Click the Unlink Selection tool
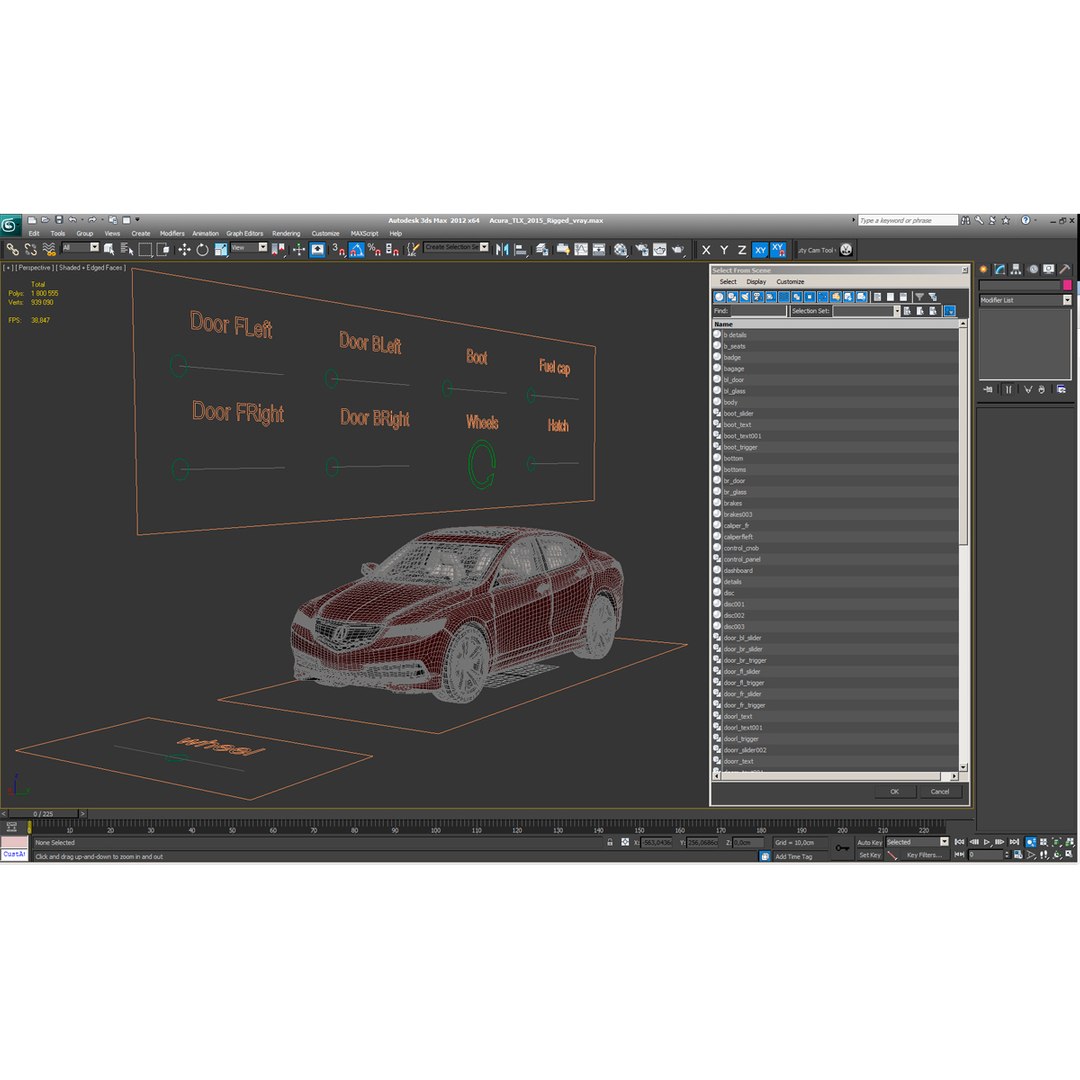Screen dimensions: 1080x1080 point(30,249)
